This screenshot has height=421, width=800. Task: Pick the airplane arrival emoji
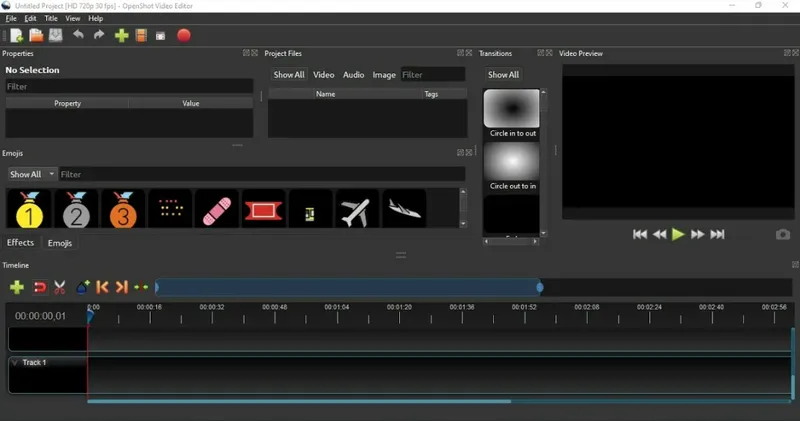[x=404, y=209]
